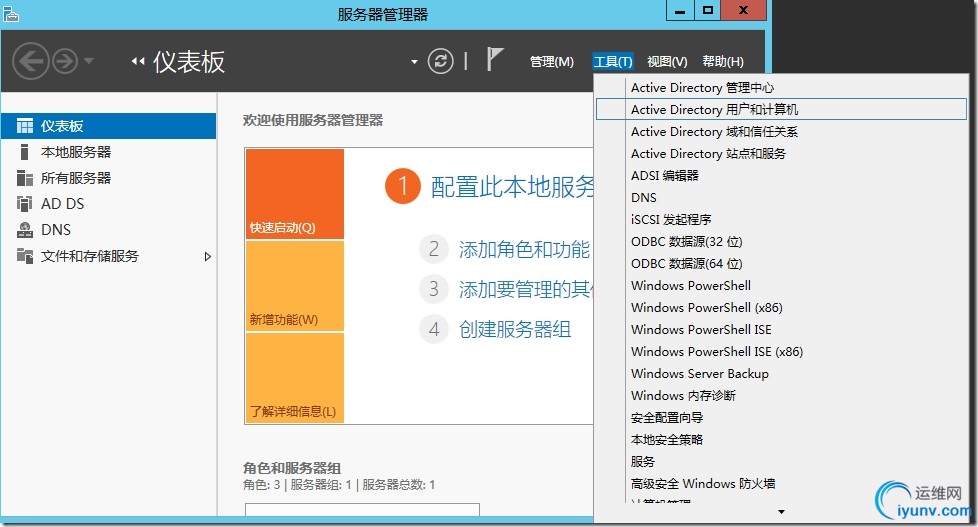This screenshot has height=527, width=978.
Task: Minimize the Server Manager window
Action: pos(680,11)
